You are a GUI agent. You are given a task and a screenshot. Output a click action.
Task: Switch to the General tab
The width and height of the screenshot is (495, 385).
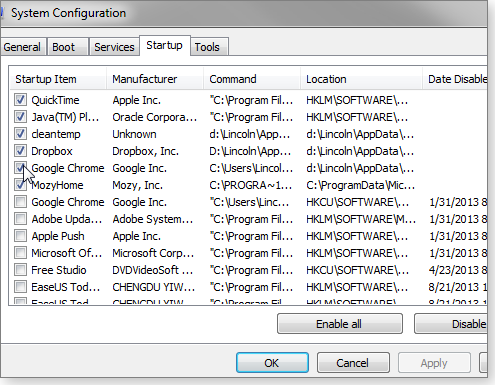point(22,47)
